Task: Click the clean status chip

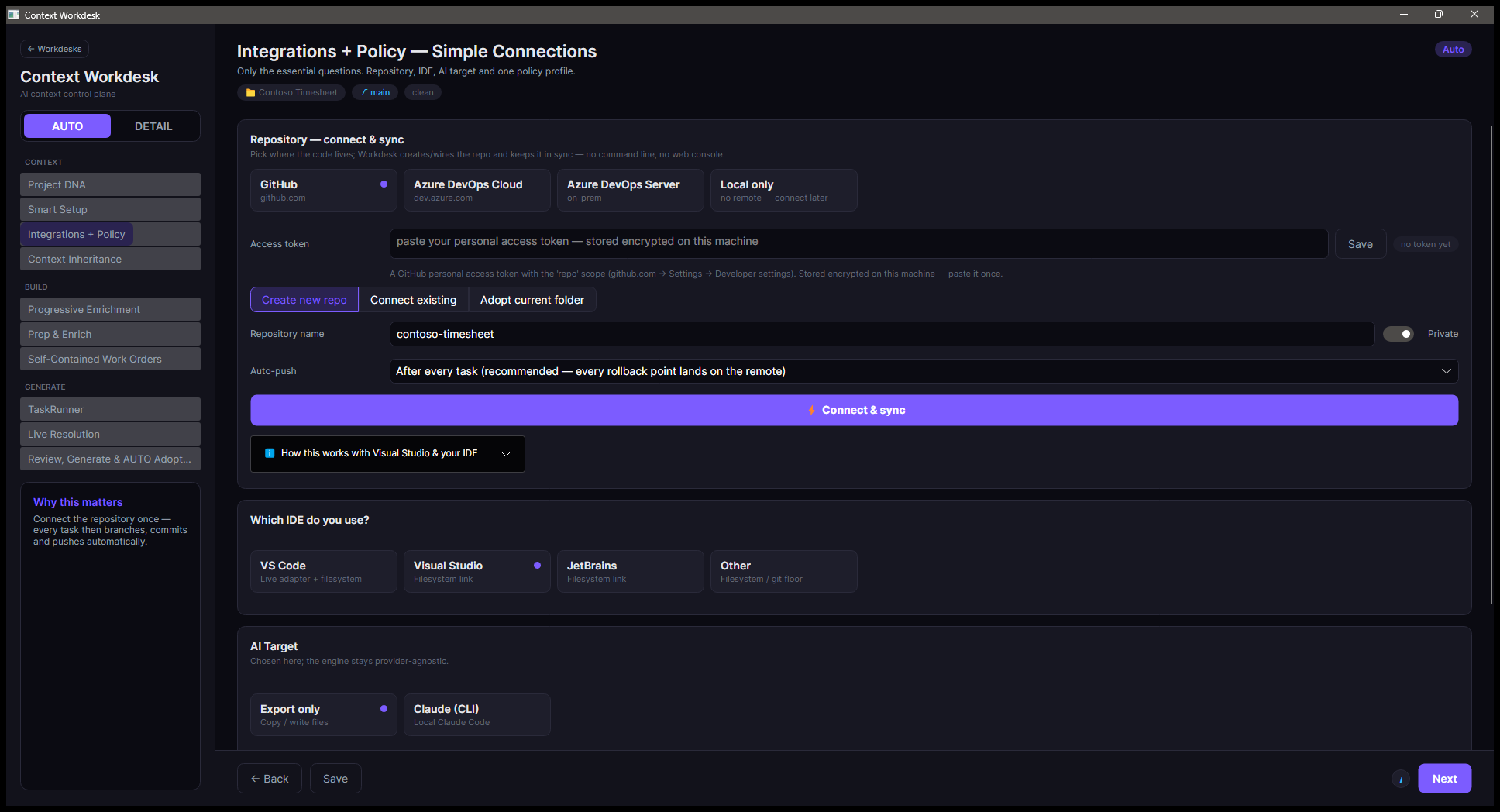Action: click(x=423, y=92)
